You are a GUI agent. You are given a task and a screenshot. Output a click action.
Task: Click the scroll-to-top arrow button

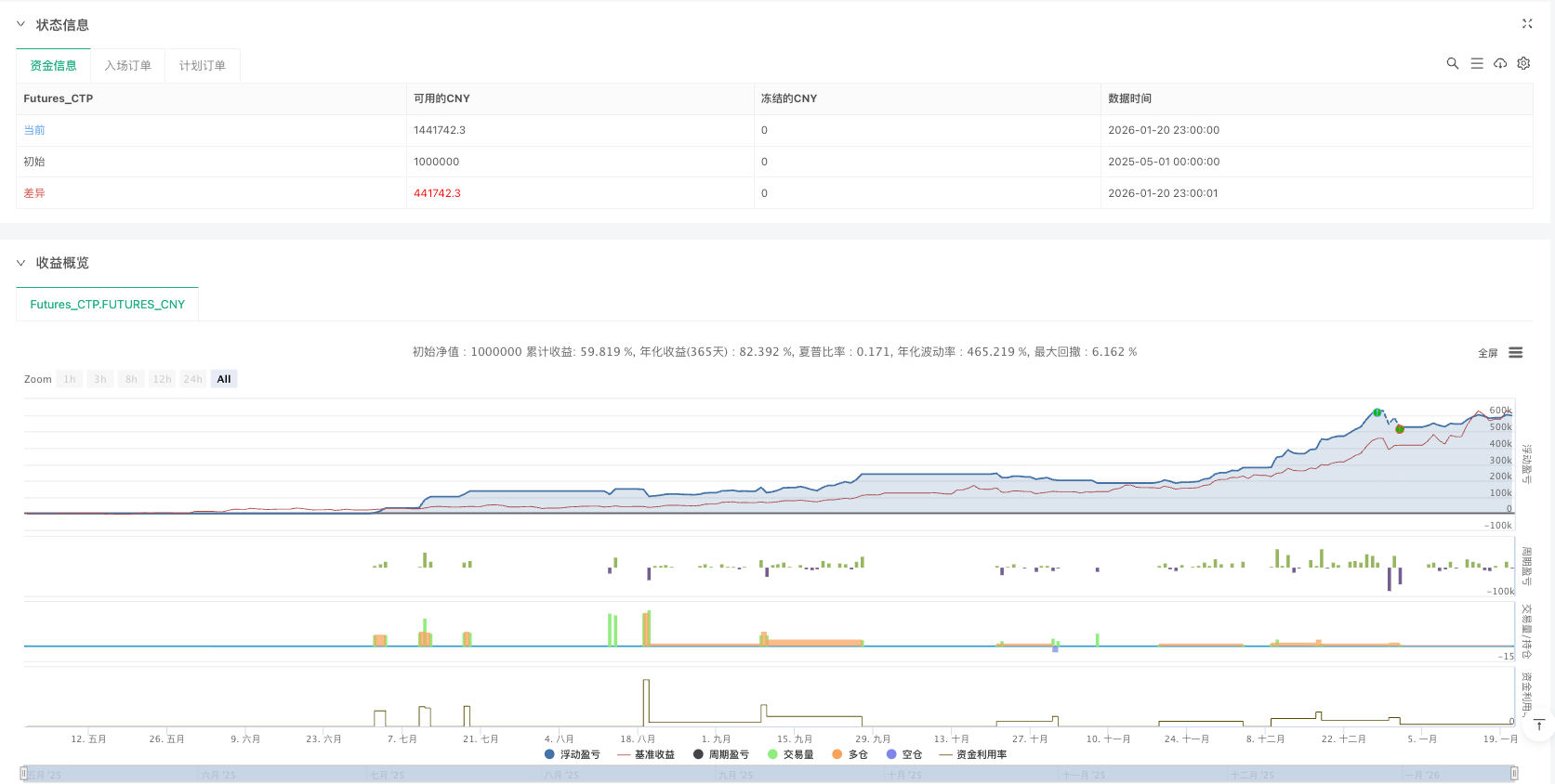pyautogui.click(x=1539, y=725)
